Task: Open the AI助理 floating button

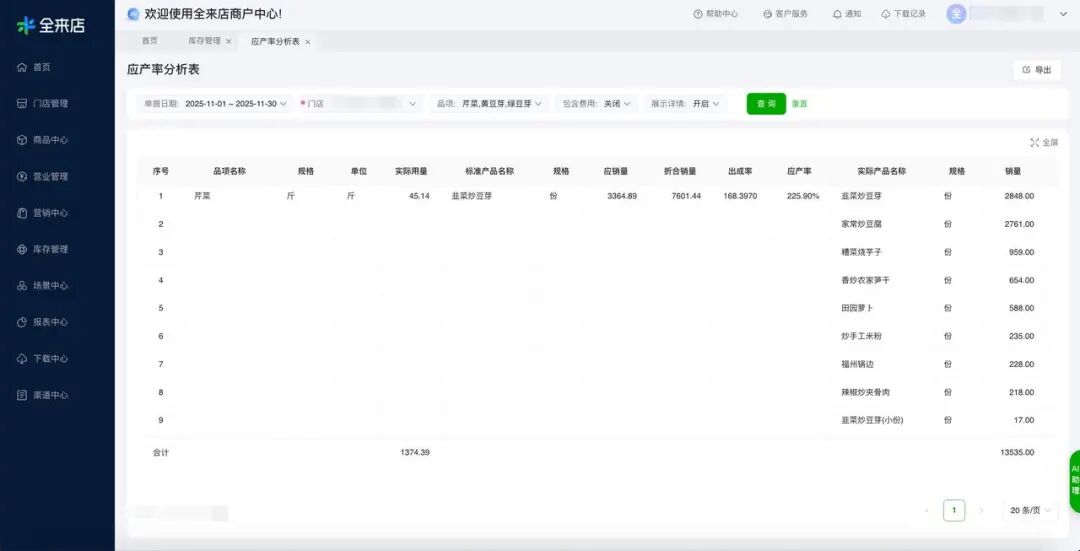Action: [1074, 481]
